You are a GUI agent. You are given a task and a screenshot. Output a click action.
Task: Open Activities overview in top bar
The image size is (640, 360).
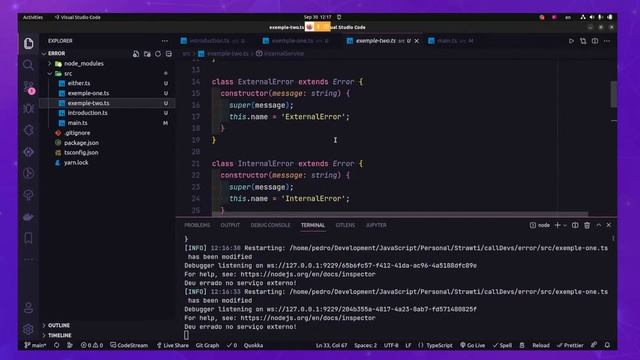coord(33,17)
